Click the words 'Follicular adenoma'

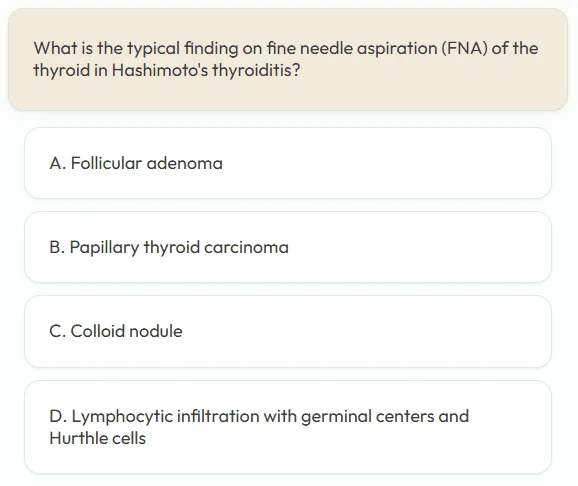(147, 163)
